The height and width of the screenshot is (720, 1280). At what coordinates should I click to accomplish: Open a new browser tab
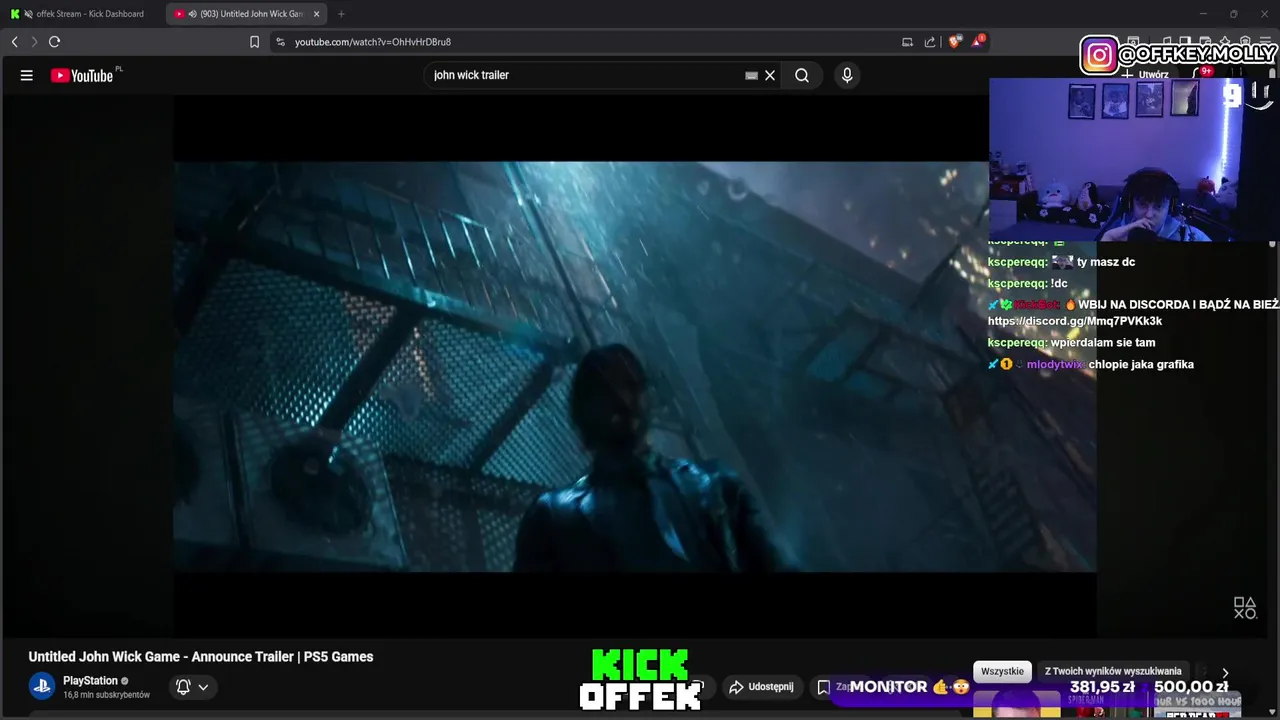tap(341, 14)
